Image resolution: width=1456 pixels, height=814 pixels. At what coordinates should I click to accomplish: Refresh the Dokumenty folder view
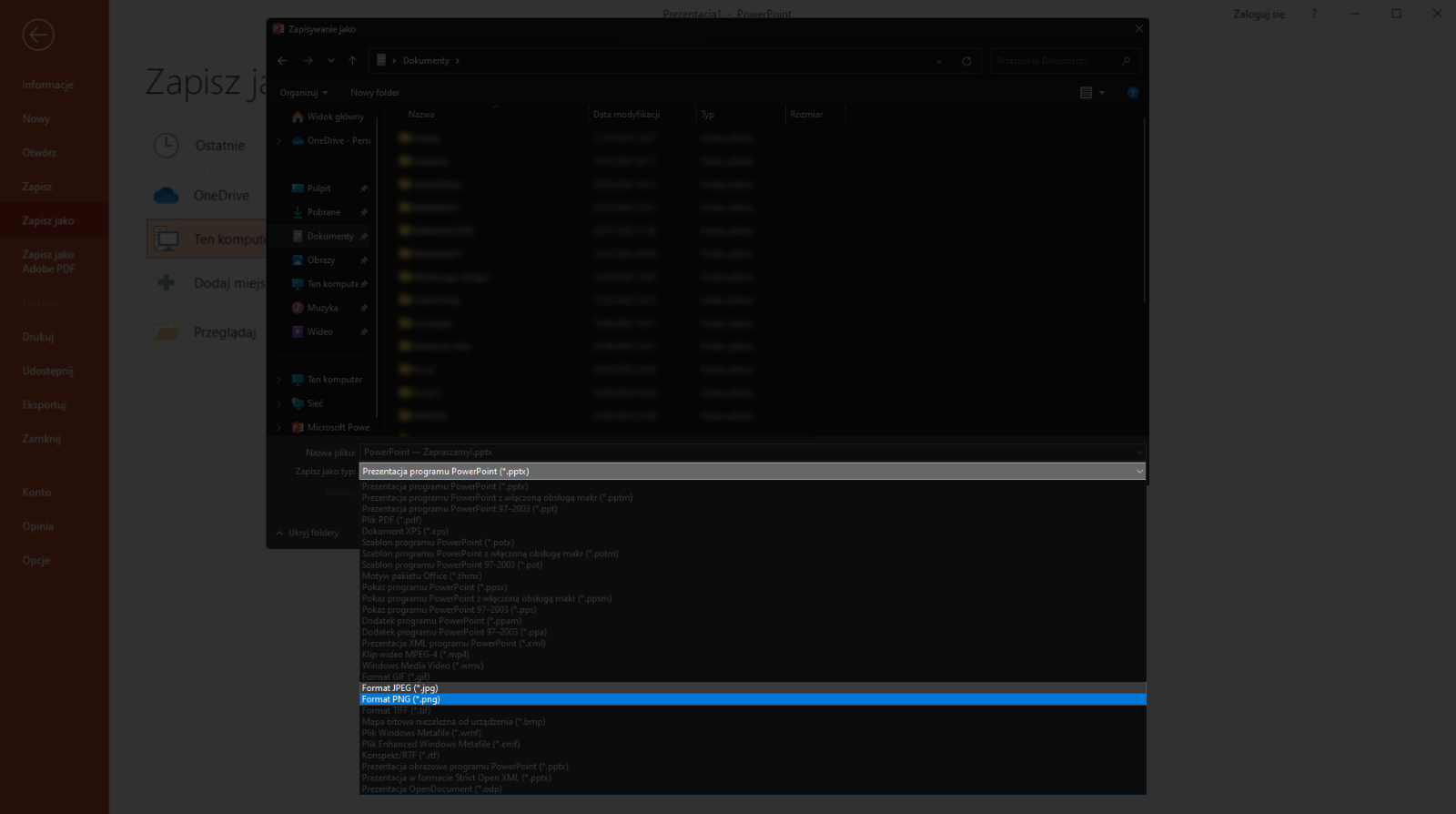coord(966,61)
